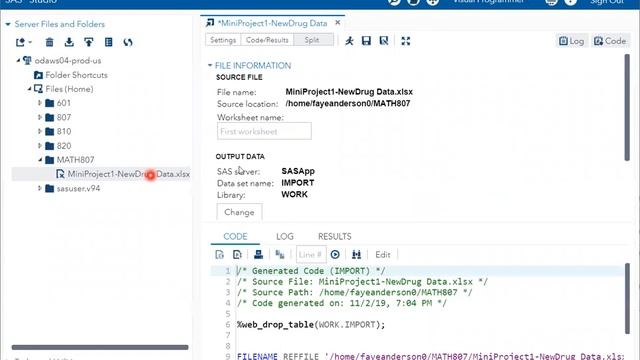
Task: Click the Go to line arrow button
Action: tap(335, 255)
